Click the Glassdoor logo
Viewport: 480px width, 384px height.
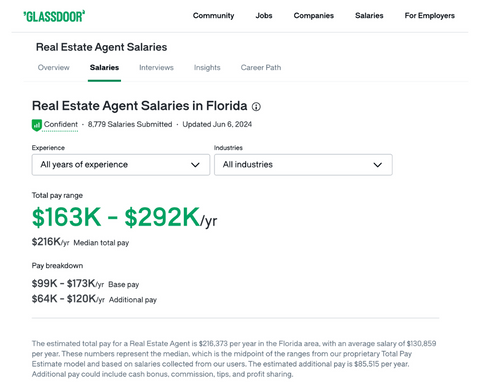pyautogui.click(x=54, y=16)
